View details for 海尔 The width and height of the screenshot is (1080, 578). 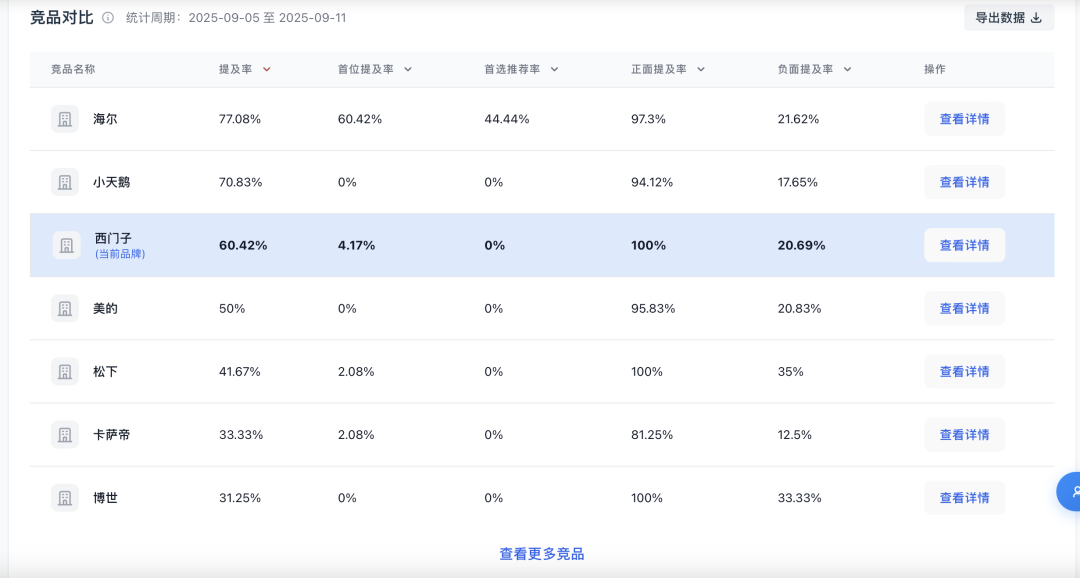[964, 119]
